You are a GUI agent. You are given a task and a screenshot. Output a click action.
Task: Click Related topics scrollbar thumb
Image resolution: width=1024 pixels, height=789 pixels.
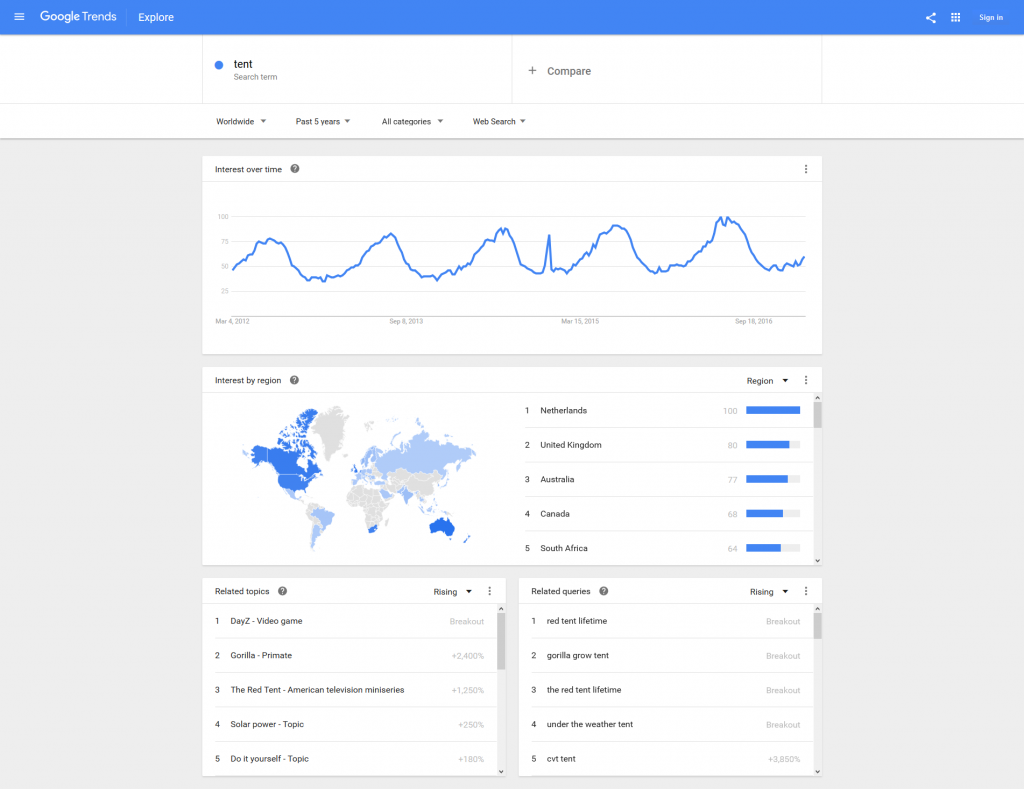[501, 642]
